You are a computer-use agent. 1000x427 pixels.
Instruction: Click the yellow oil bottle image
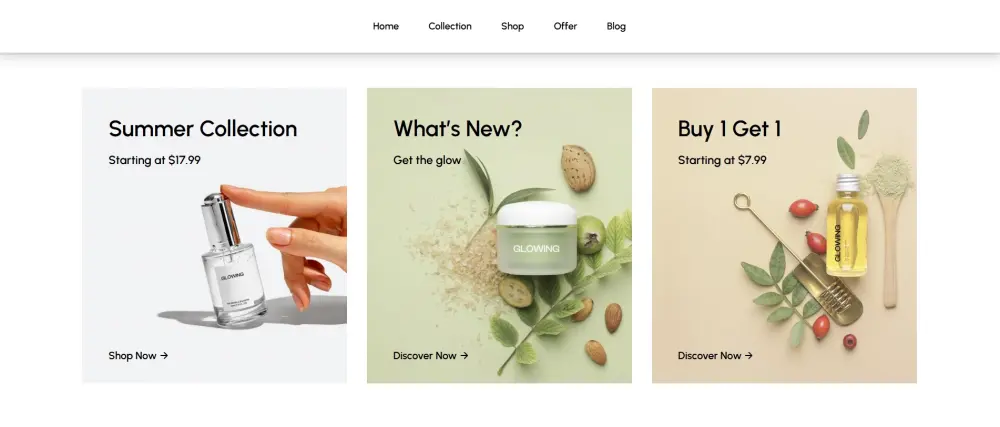[x=847, y=225]
